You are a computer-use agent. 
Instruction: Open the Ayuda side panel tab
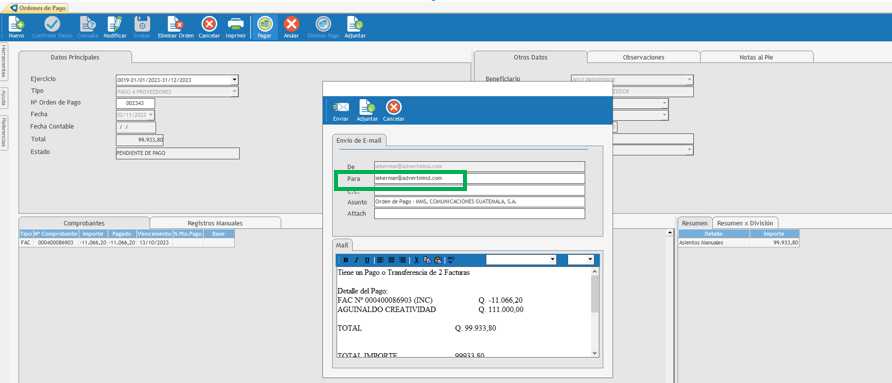[x=3, y=98]
